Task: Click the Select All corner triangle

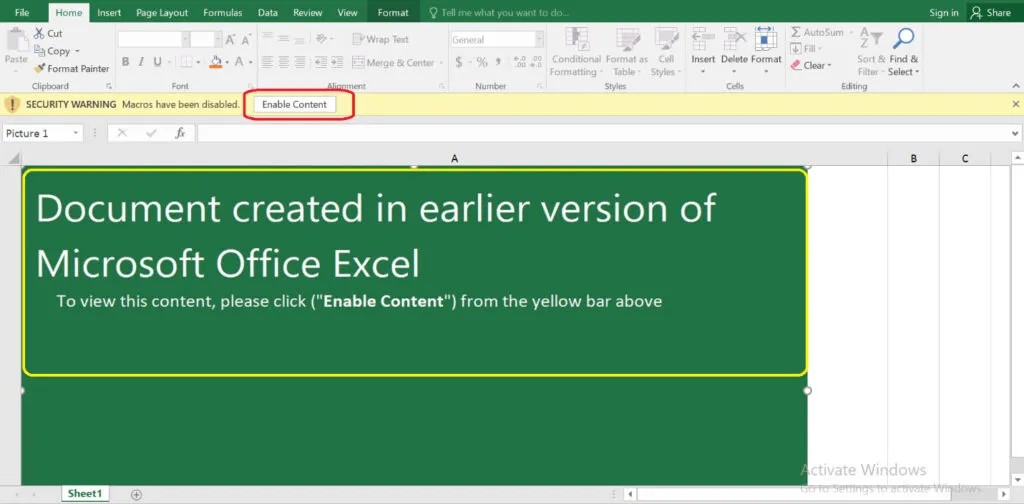Action: 12,158
